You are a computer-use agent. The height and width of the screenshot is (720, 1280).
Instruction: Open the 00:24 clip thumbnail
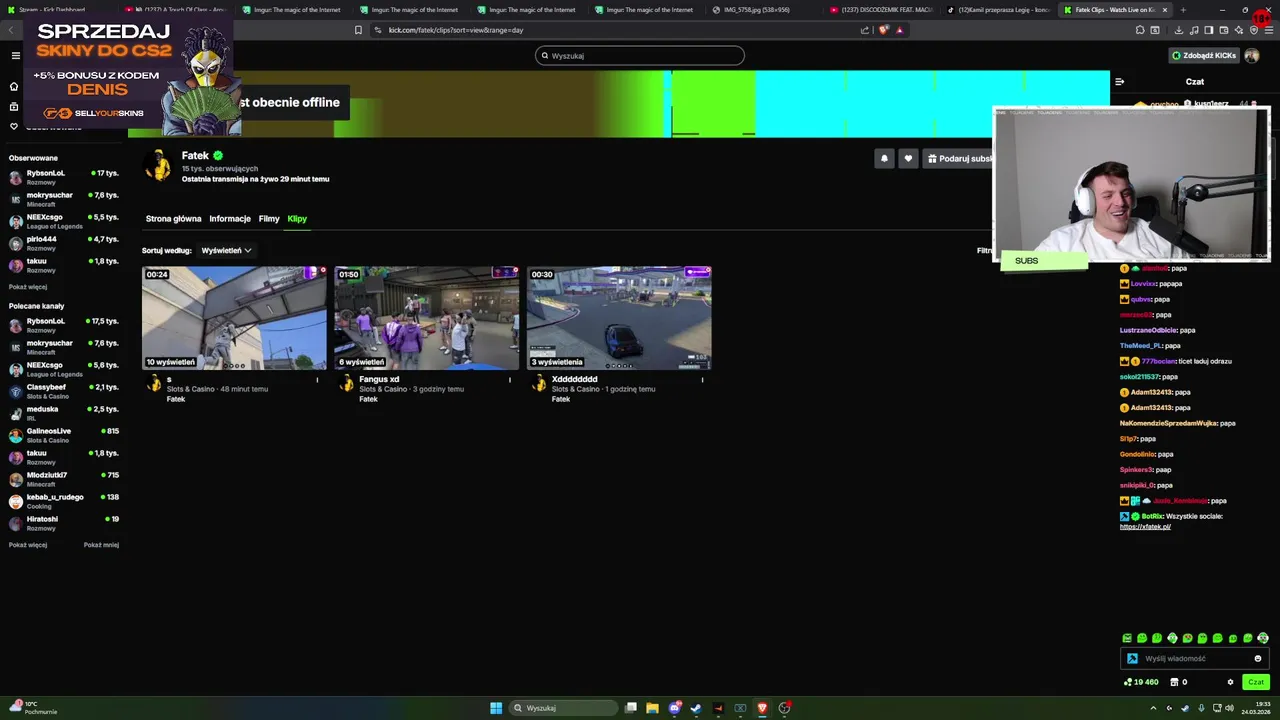tap(234, 318)
